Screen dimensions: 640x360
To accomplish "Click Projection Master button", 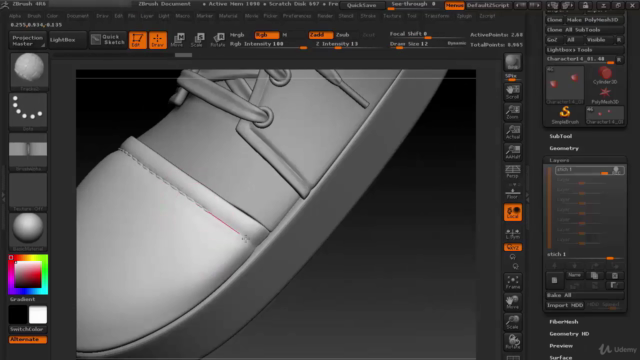I will coord(27,40).
